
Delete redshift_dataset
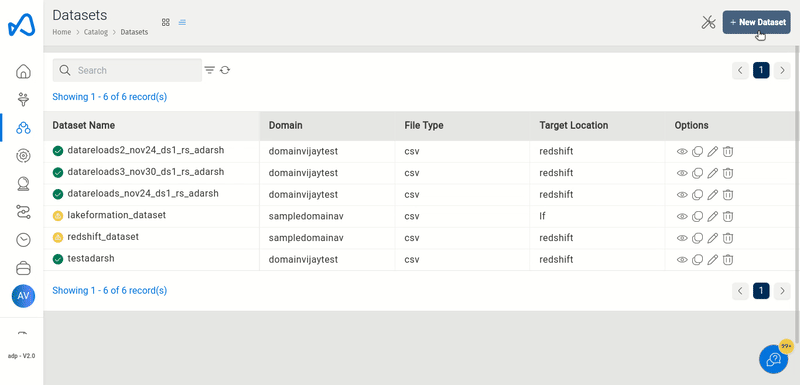729,238
